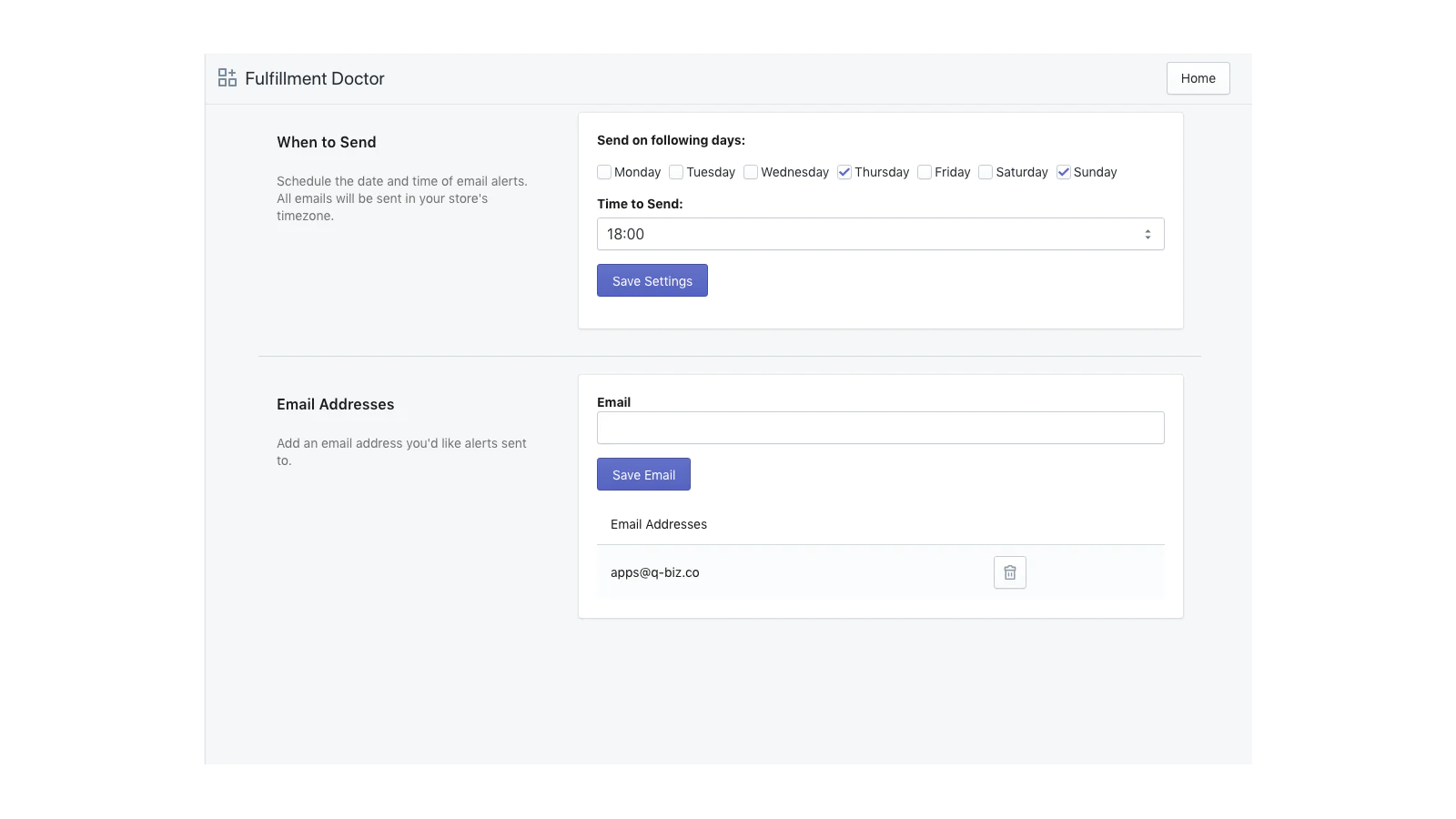The width and height of the screenshot is (1456, 819).
Task: Click 'Send on following days:' label
Action: click(671, 140)
